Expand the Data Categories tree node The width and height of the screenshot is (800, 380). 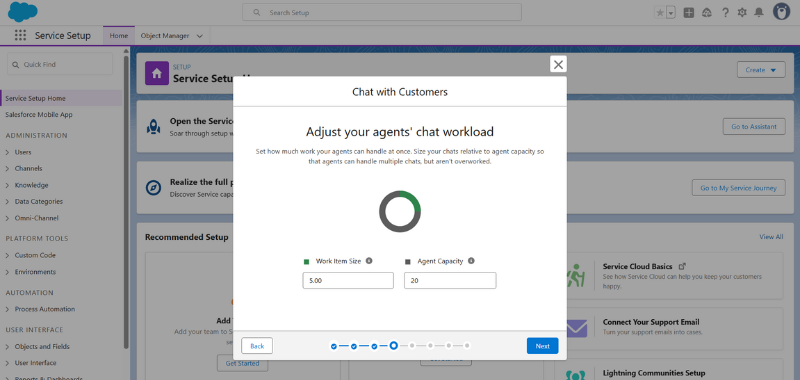pyautogui.click(x=7, y=201)
